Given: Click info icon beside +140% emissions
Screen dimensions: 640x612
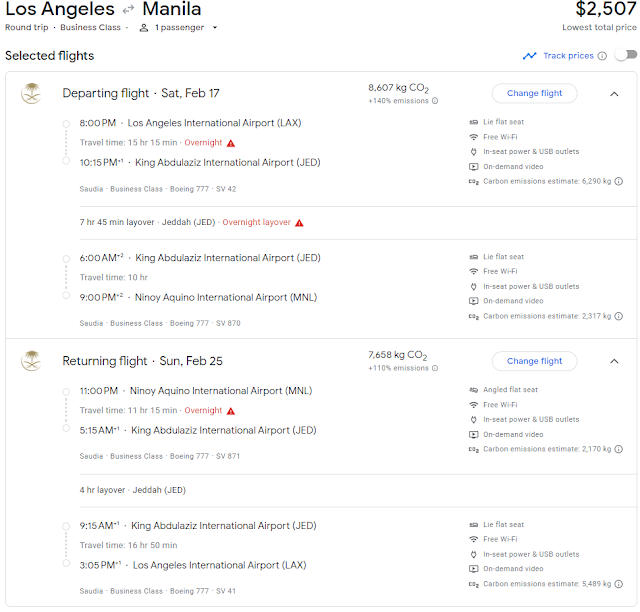Looking at the screenshot, I should (x=436, y=102).
